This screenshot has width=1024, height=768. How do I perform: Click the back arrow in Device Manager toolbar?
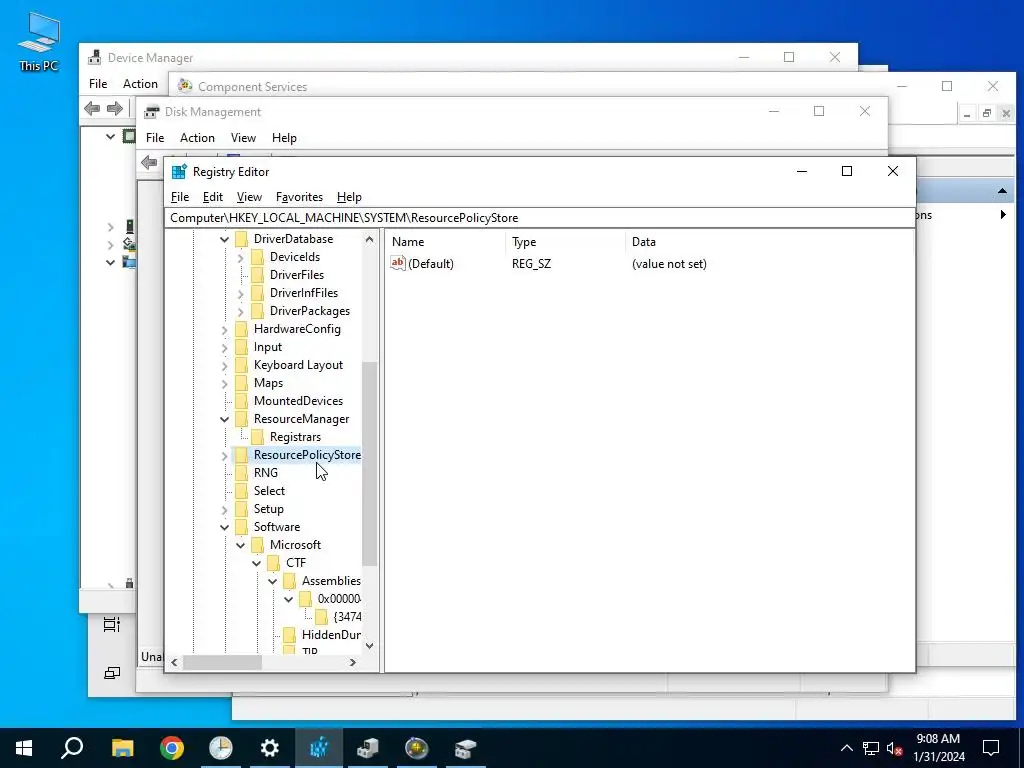pos(92,108)
